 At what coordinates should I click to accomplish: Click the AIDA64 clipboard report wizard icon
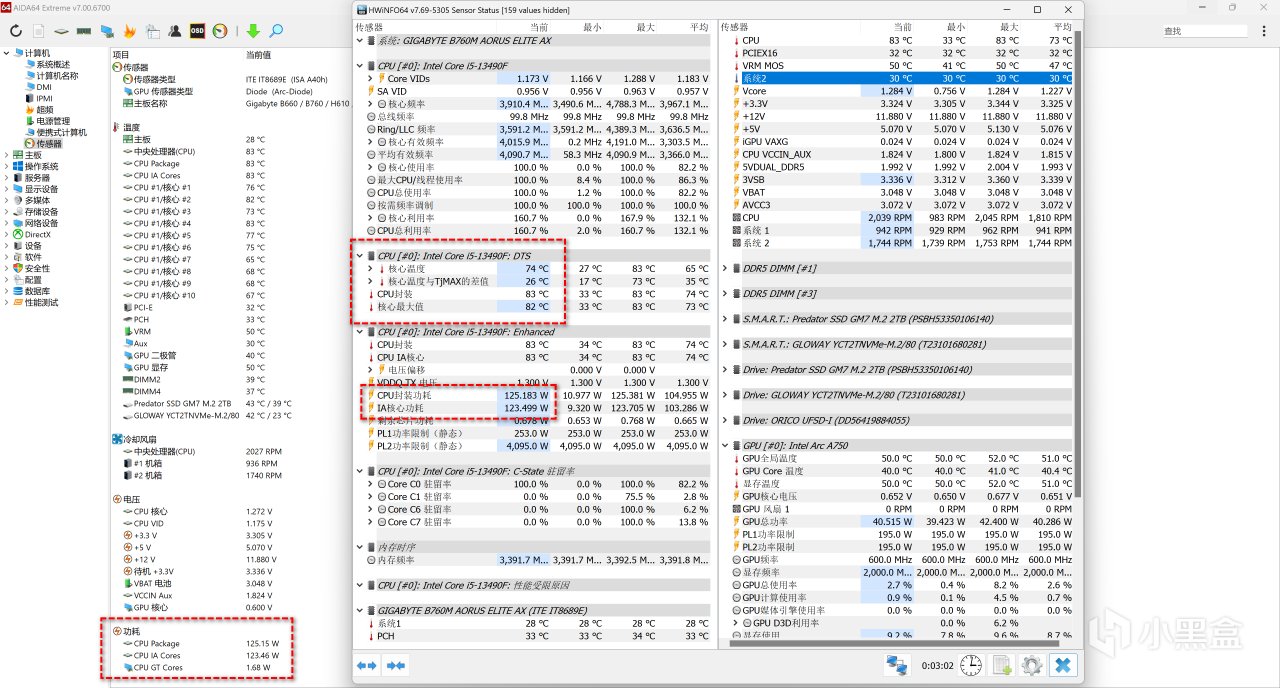tap(152, 31)
